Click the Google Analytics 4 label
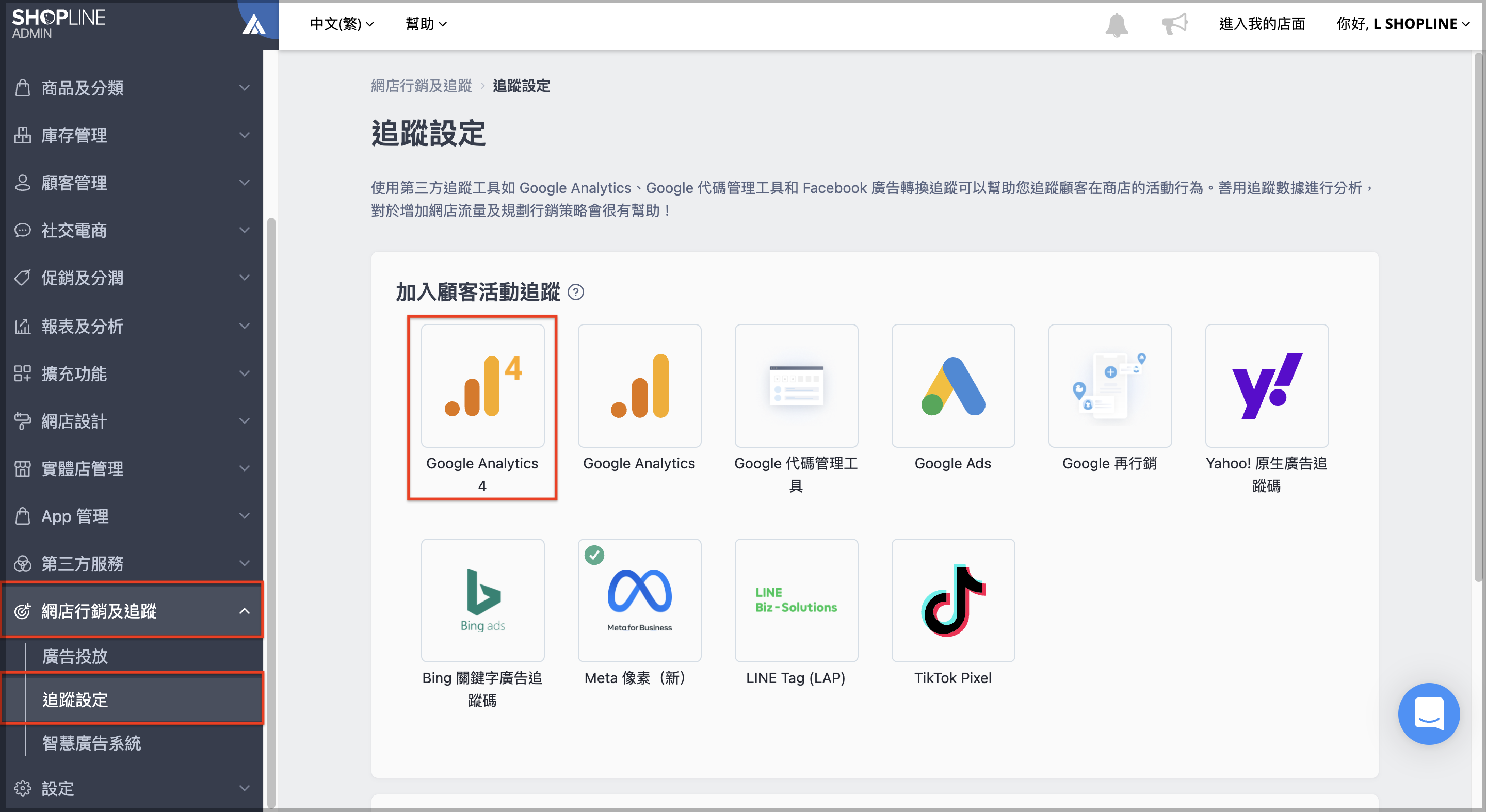Image resolution: width=1486 pixels, height=812 pixels. (x=482, y=474)
